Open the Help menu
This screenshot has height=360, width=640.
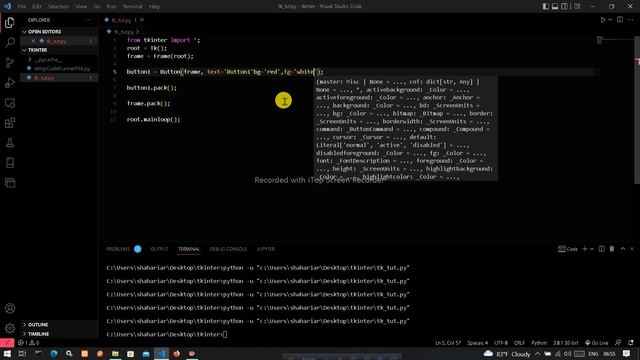(x=154, y=7)
